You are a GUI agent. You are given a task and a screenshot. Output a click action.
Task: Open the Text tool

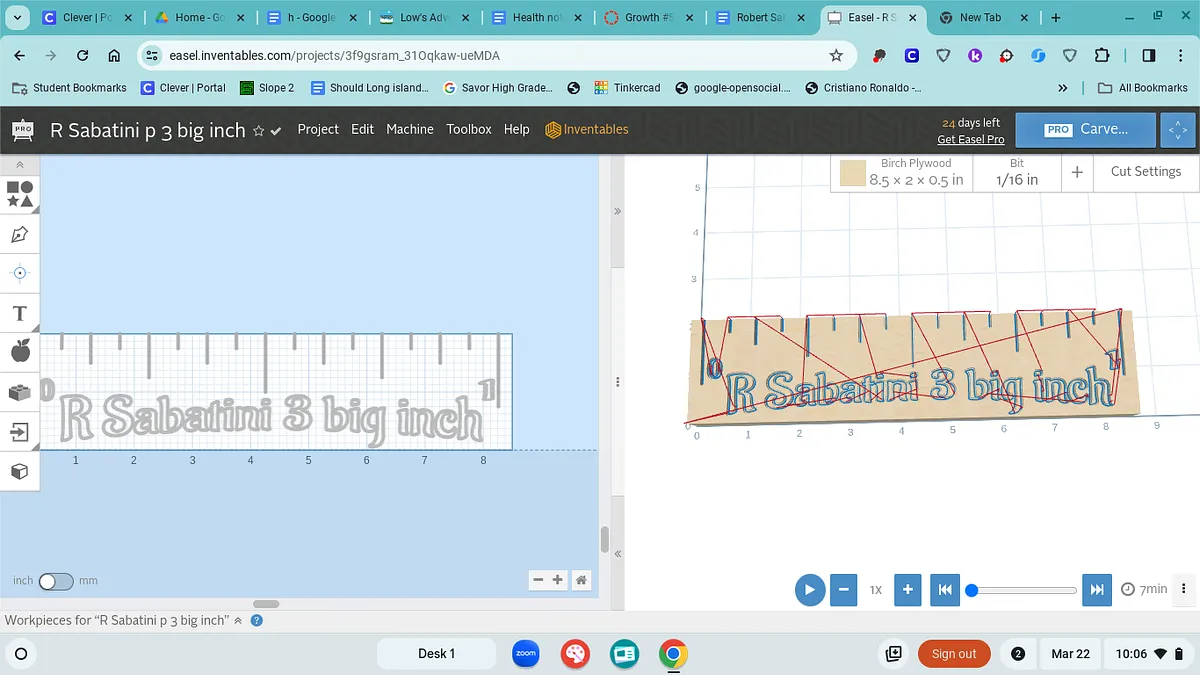pyautogui.click(x=20, y=313)
